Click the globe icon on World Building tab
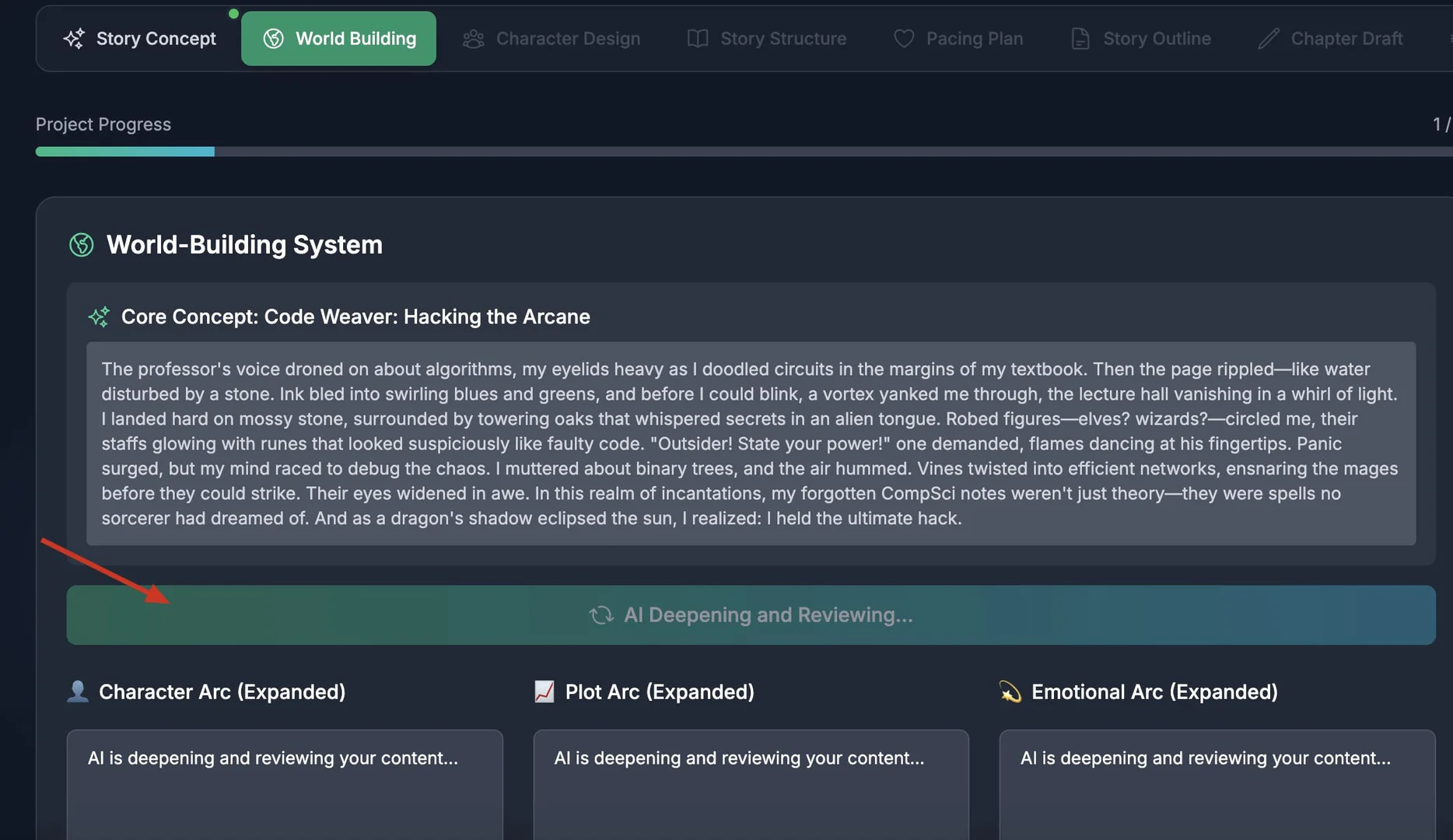 [274, 37]
